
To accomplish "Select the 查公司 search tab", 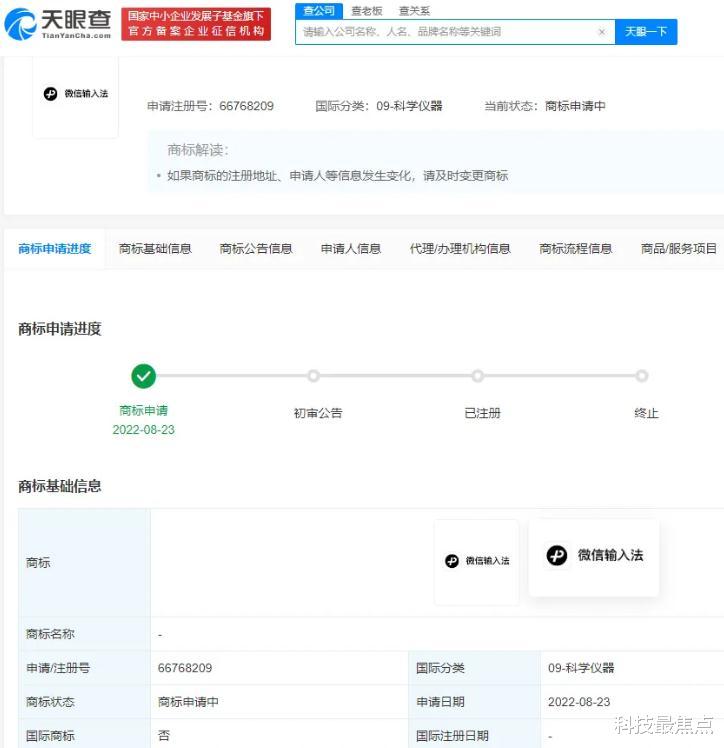I will 319,11.
